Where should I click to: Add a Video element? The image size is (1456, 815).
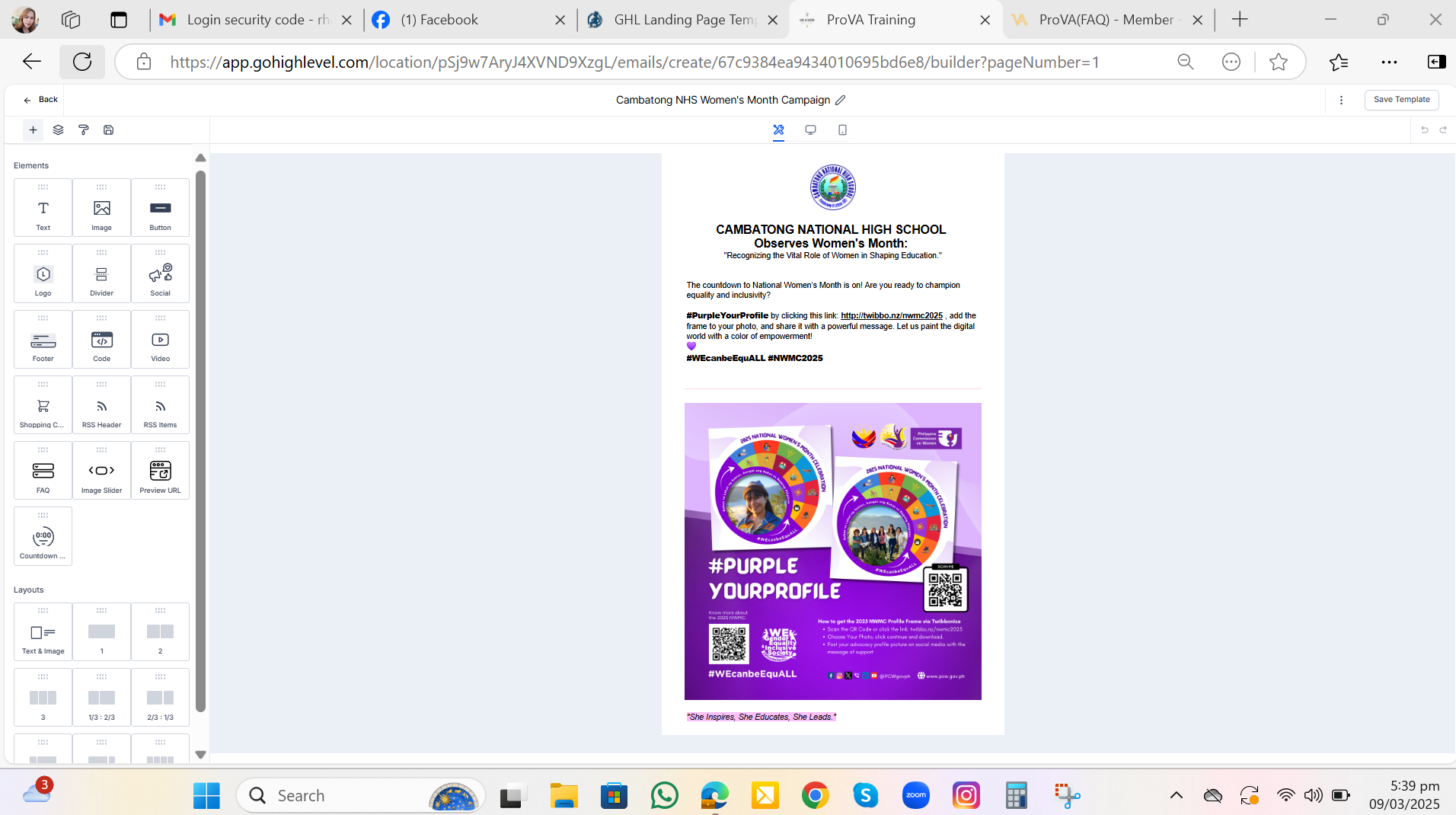pyautogui.click(x=160, y=340)
